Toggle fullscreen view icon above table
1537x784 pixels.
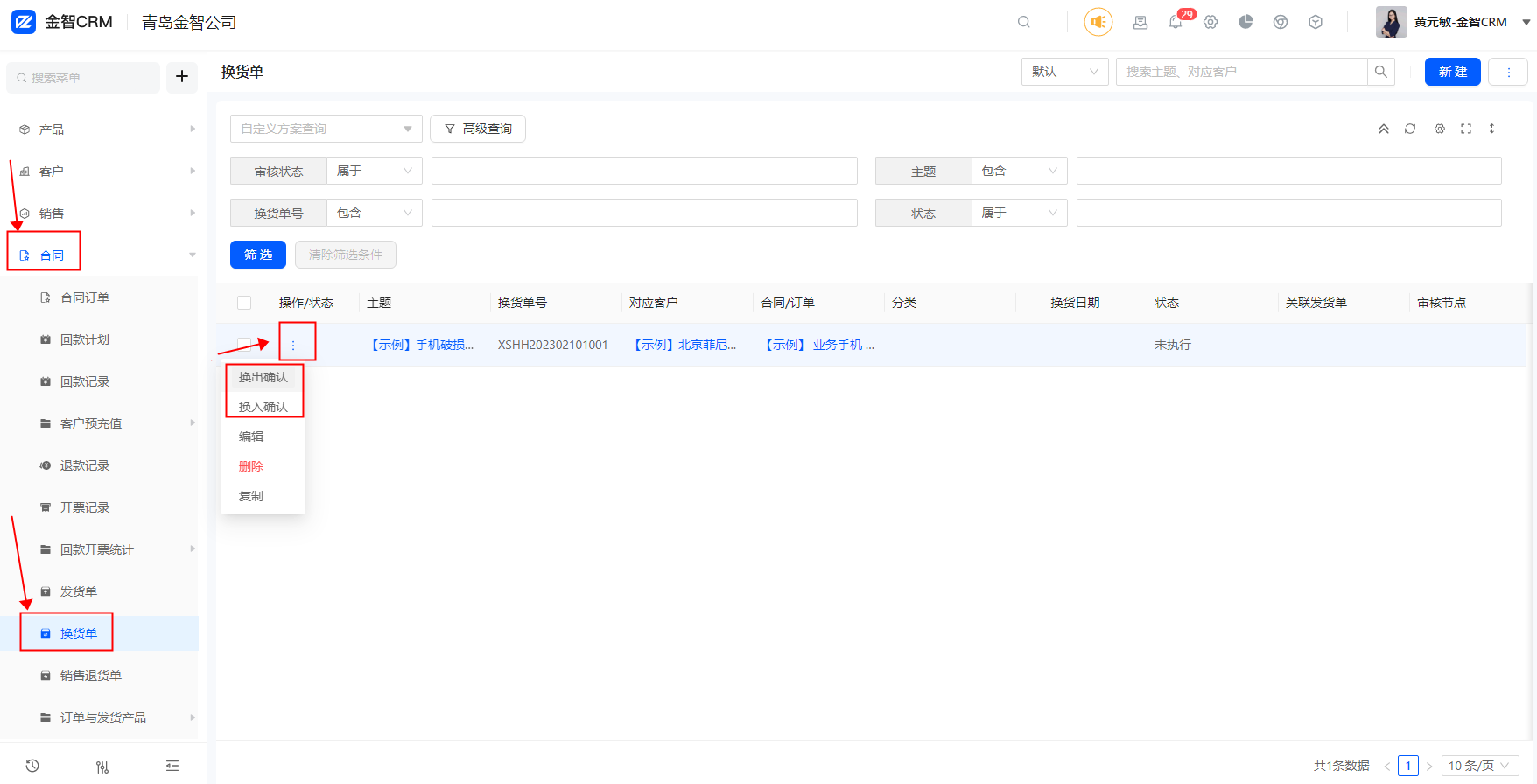[x=1466, y=129]
